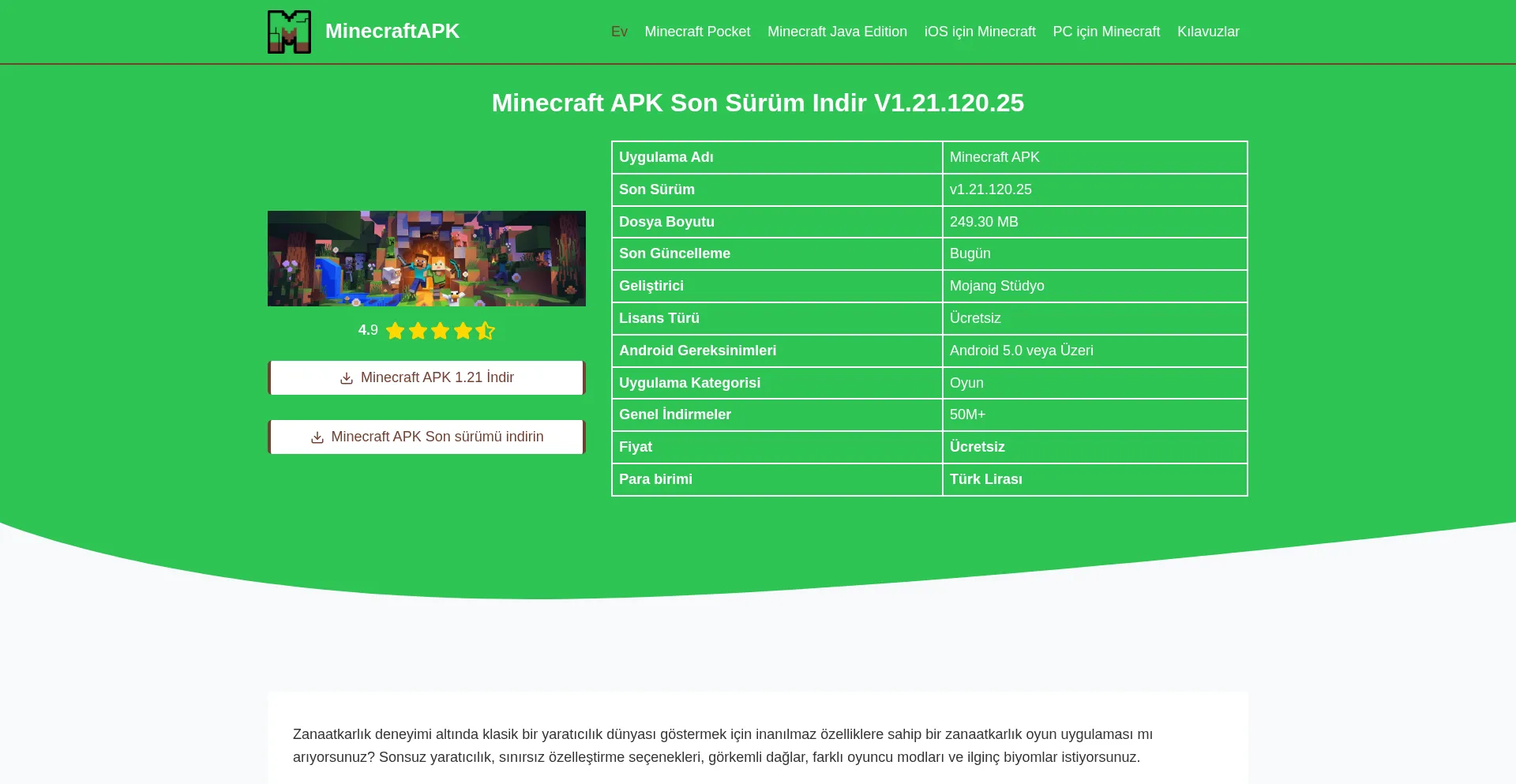The image size is (1516, 784).
Task: Click the half-filled fifth rating star
Action: (485, 331)
